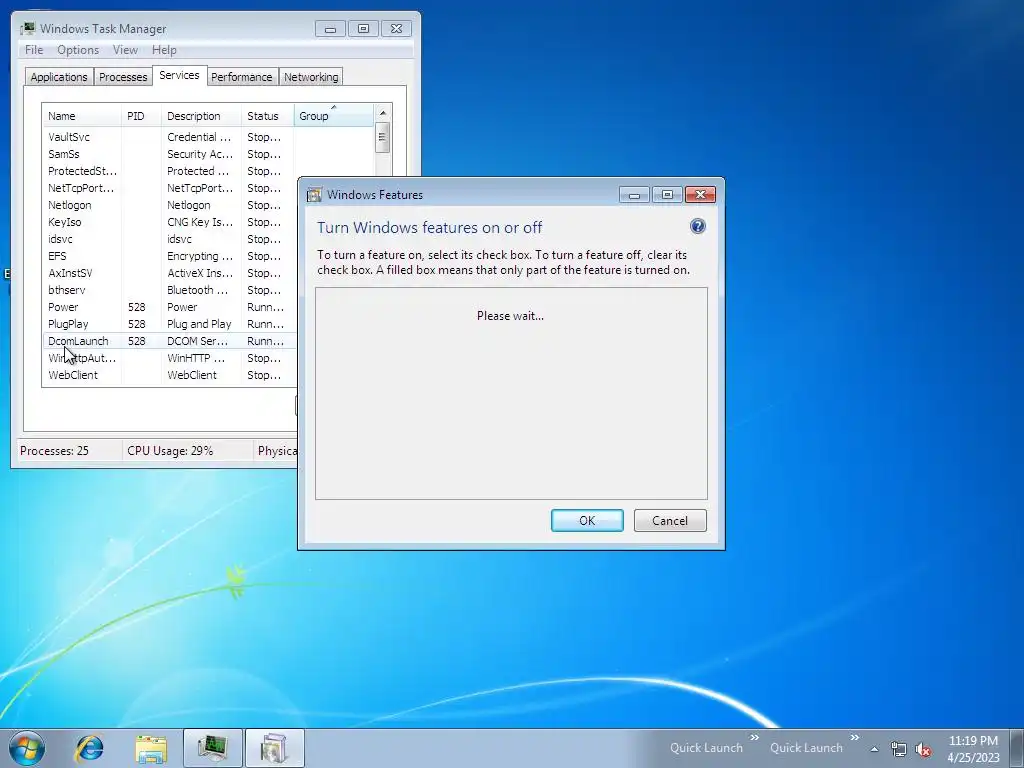Open the network tray icon
This screenshot has height=768, width=1024.
coord(899,750)
